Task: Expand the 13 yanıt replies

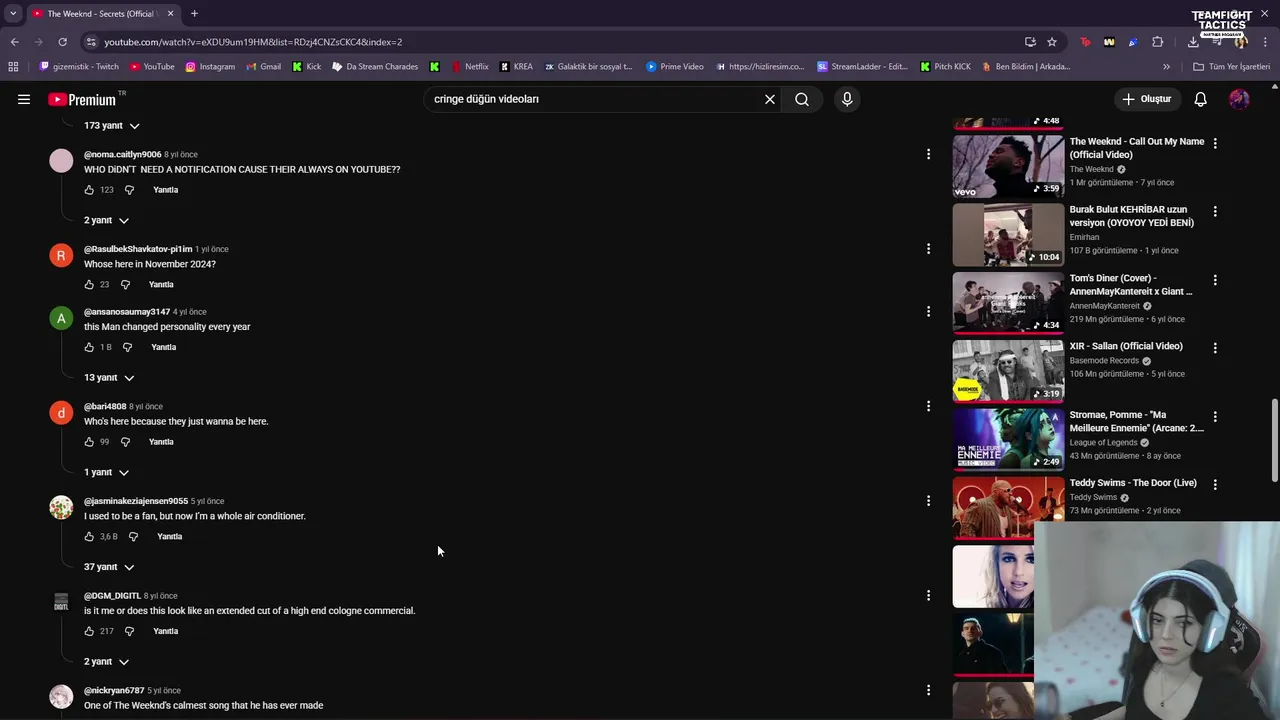Action: tap(109, 378)
